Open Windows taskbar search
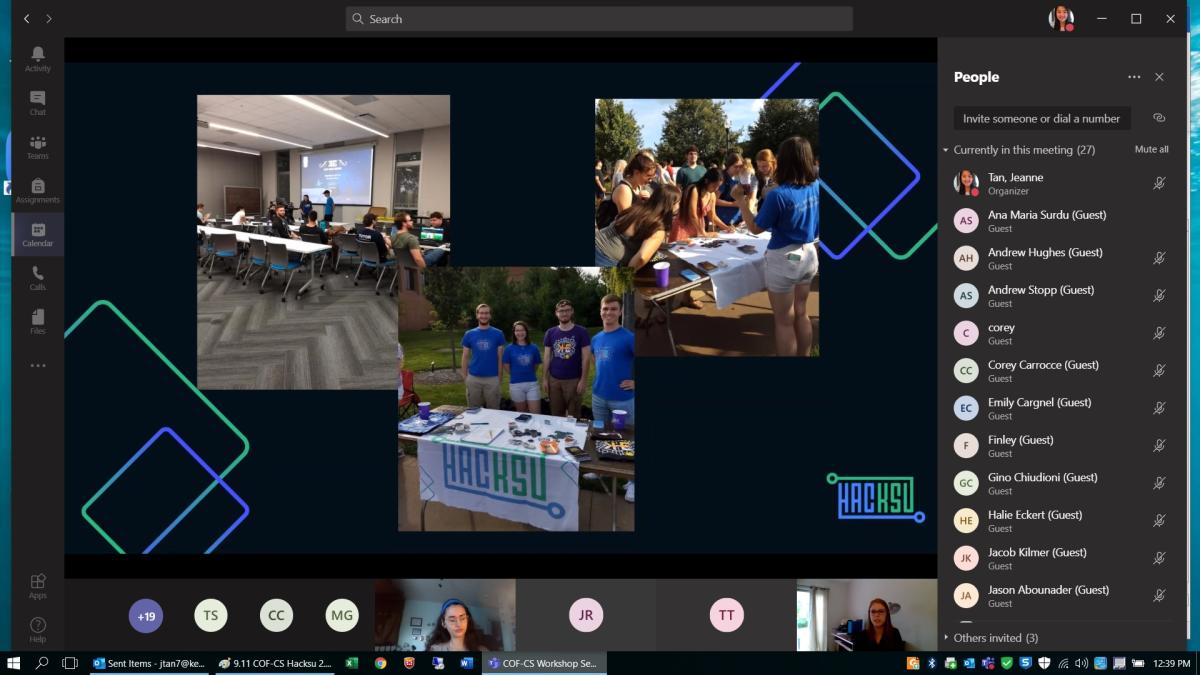 [x=42, y=663]
